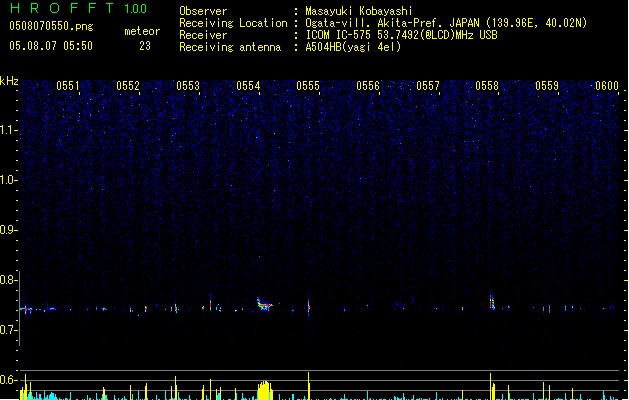This screenshot has width=629, height=400.
Task: Select the file name 0508070550.png
Action: pos(51,26)
